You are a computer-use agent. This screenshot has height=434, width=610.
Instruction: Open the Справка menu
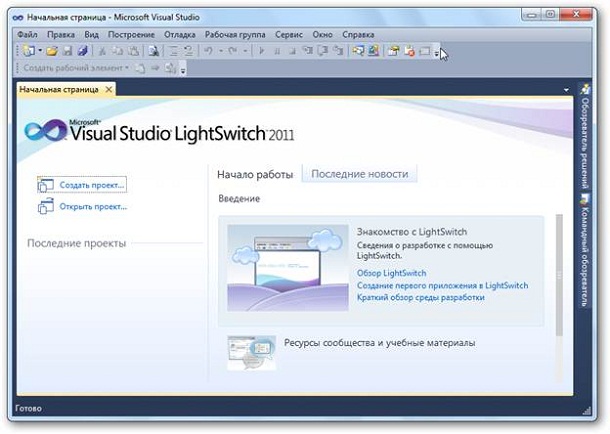358,34
